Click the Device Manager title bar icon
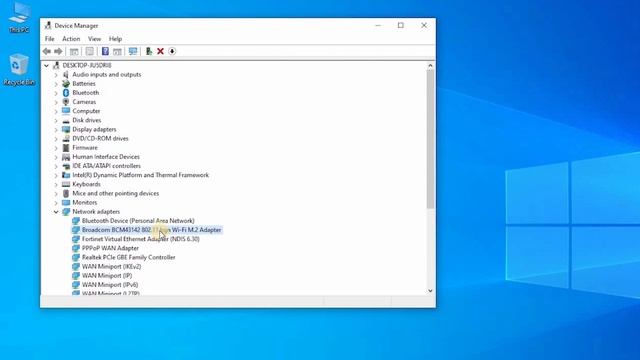Screen dimensions: 640x360 pyautogui.click(x=48, y=25)
